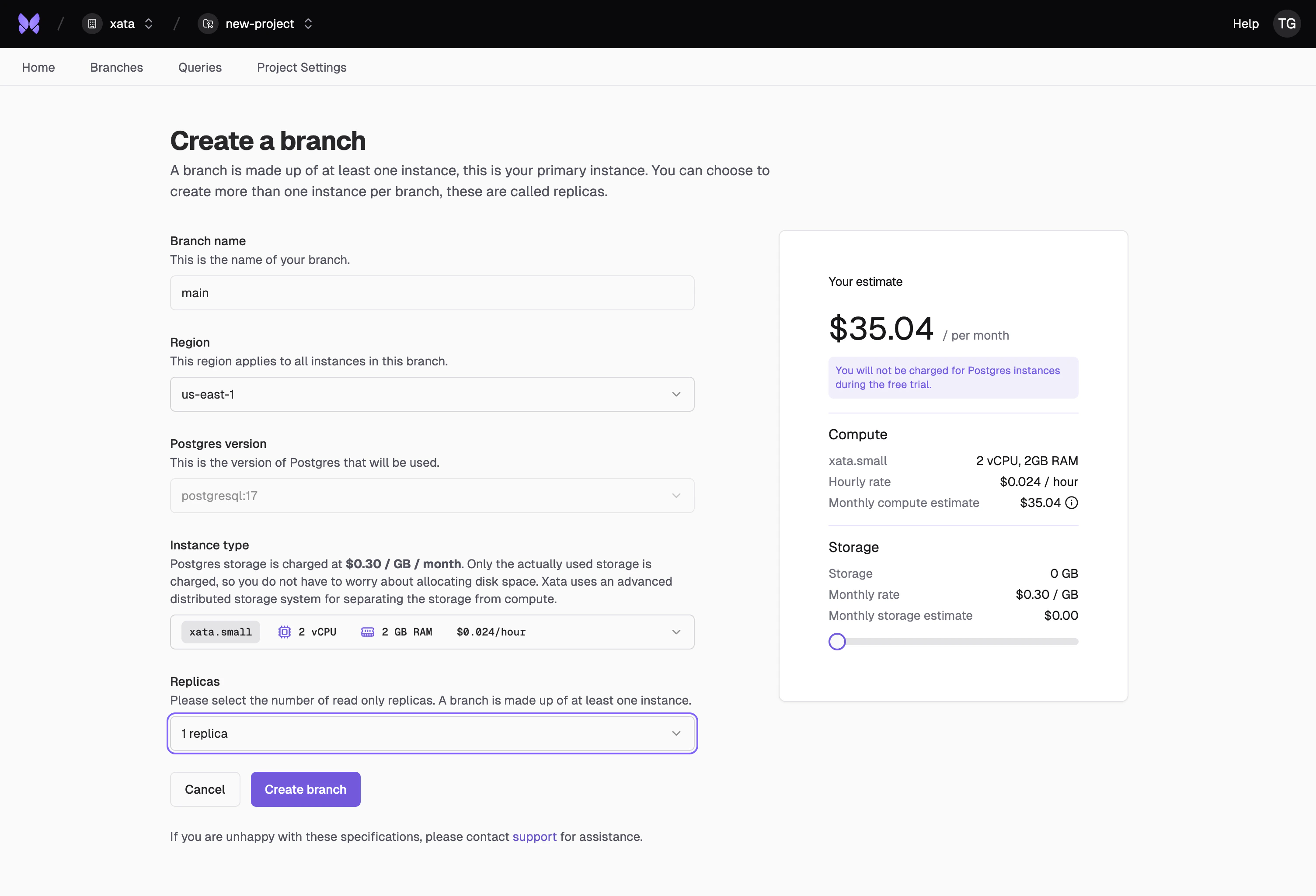Click the support link at page bottom

point(534,837)
